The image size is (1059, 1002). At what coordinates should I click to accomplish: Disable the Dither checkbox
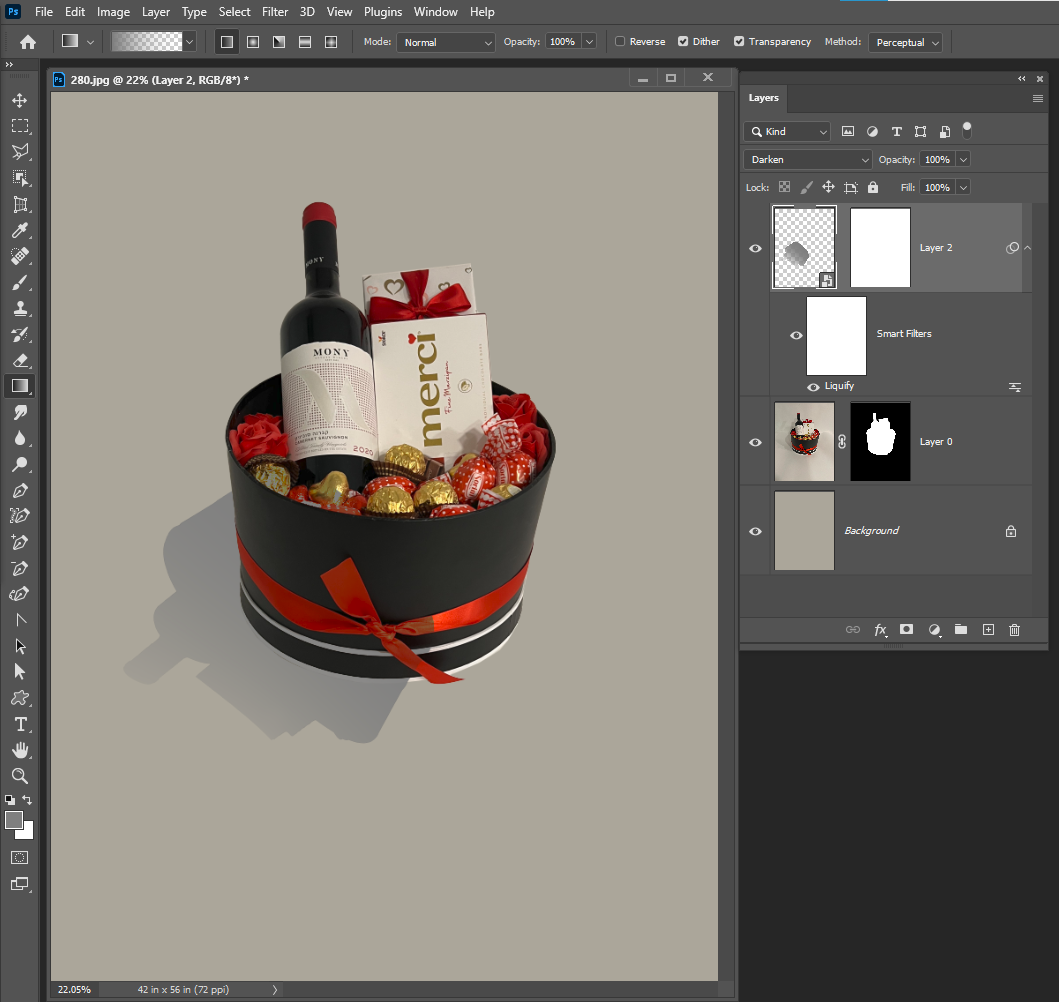tap(683, 42)
